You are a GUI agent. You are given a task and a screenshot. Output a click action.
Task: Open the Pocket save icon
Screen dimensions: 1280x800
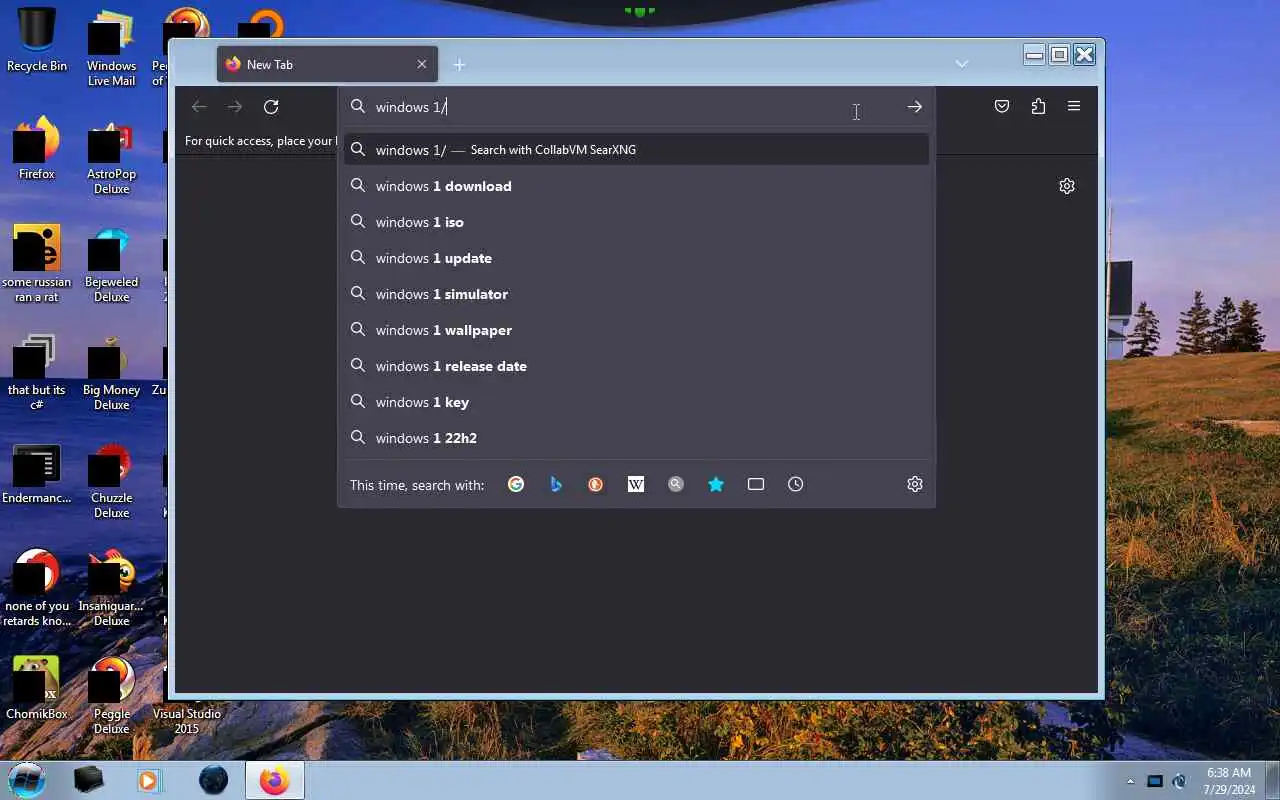[x=1002, y=106]
